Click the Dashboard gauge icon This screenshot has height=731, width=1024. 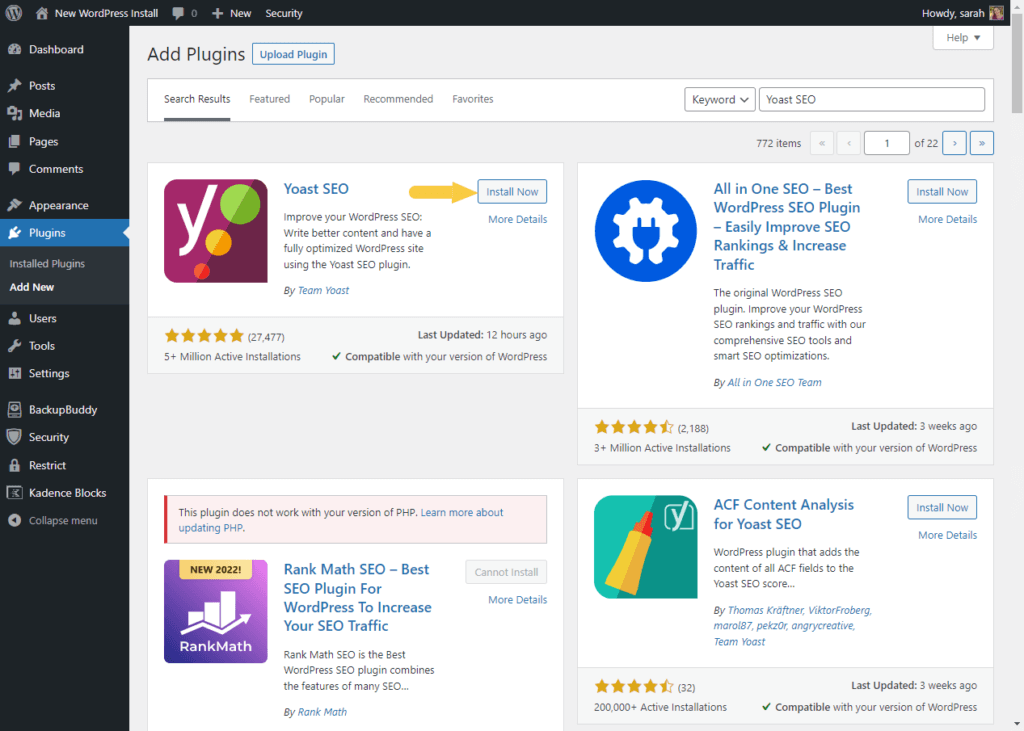click(14, 49)
